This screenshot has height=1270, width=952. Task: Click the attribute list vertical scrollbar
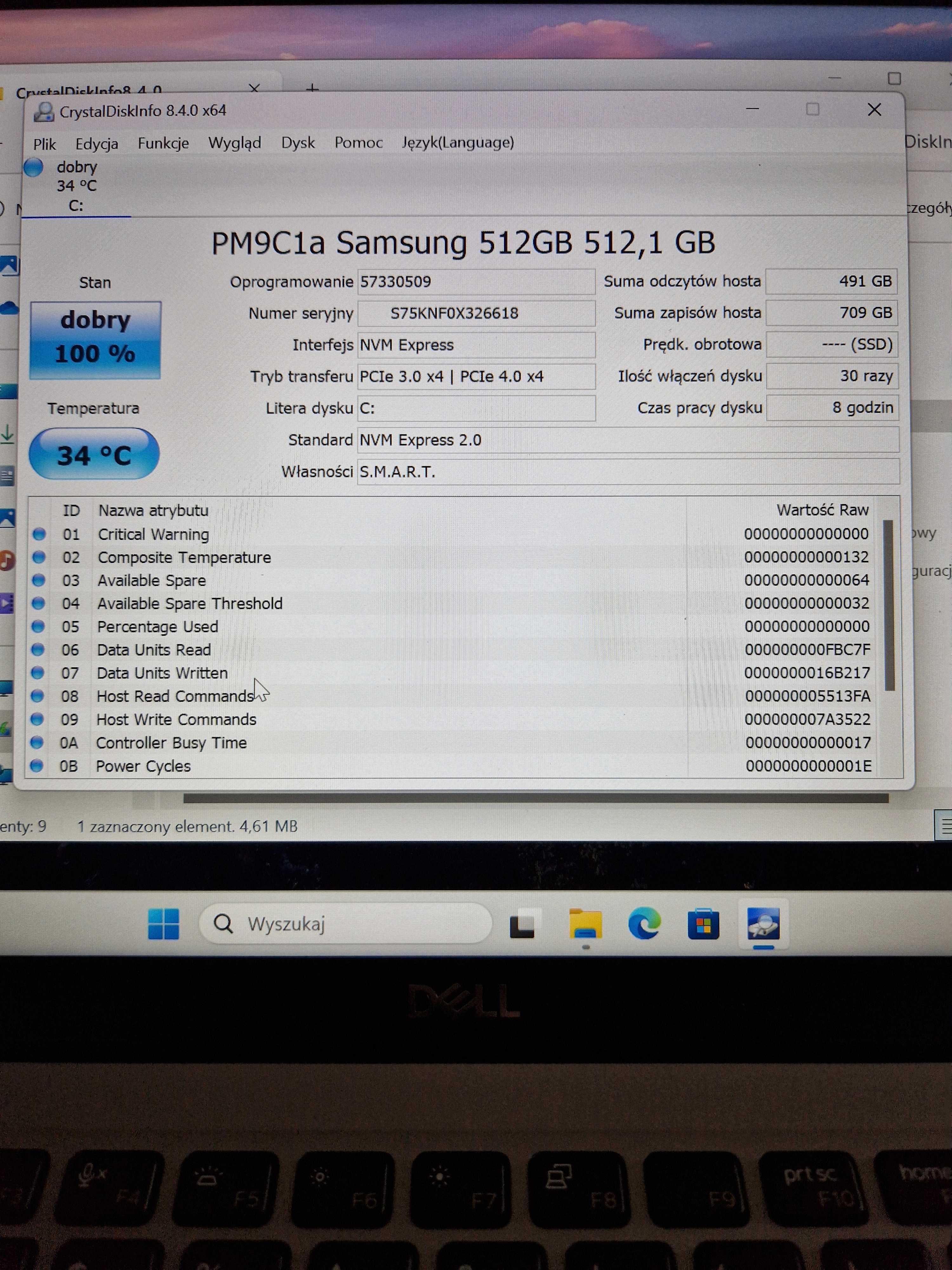point(889,605)
